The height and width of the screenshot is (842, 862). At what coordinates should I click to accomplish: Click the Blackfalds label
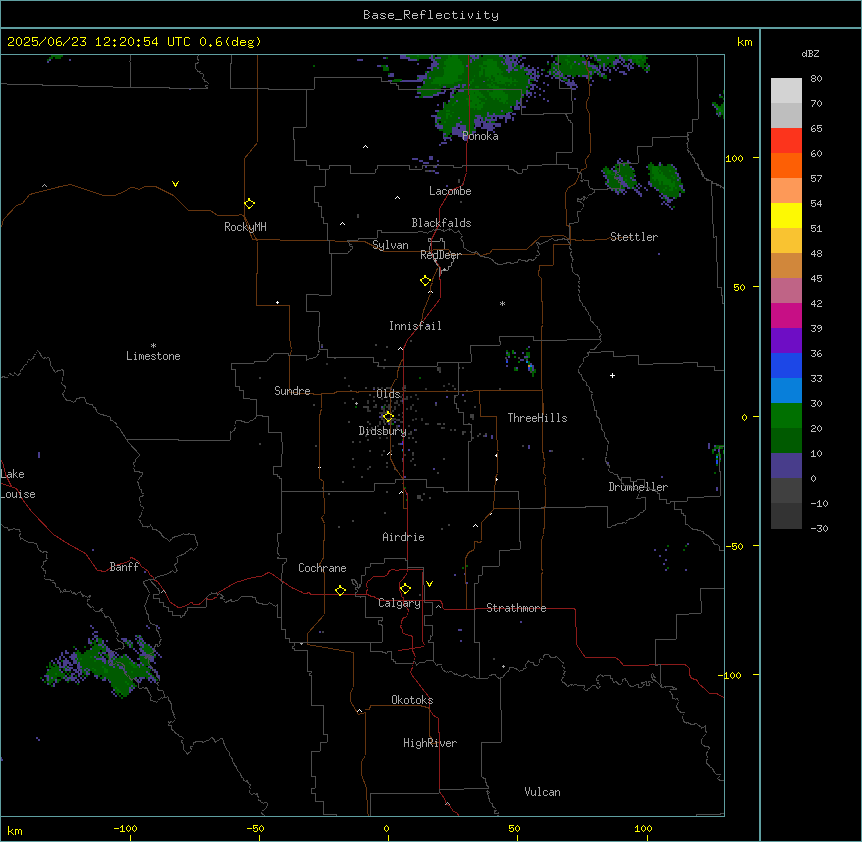tap(441, 223)
